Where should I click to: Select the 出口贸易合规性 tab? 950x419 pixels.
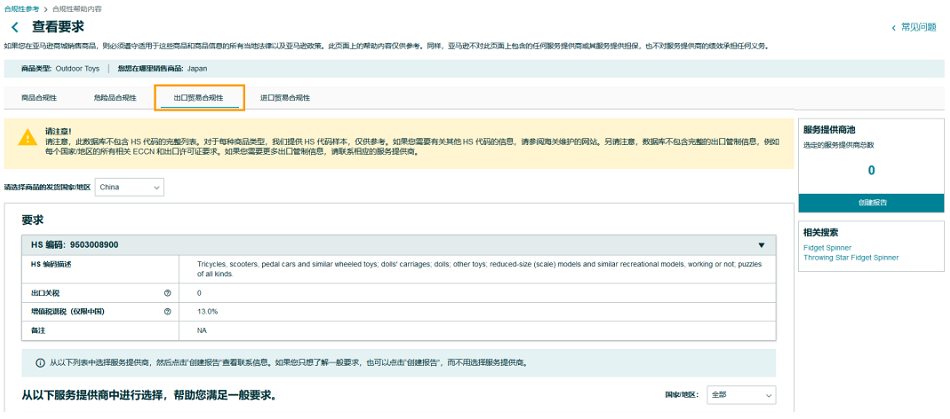[x=199, y=98]
